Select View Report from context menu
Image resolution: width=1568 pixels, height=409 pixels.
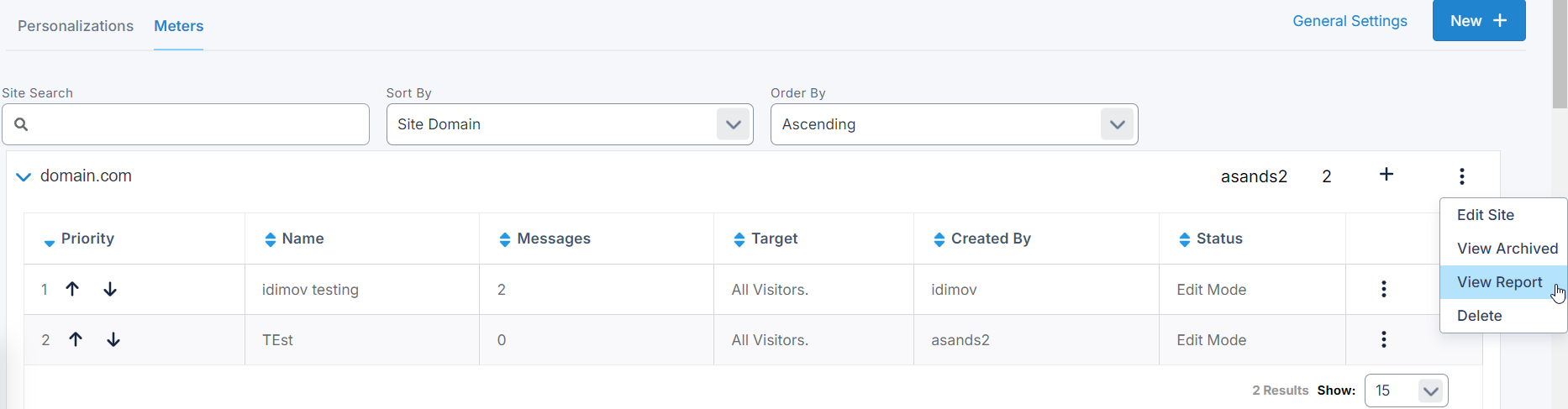[x=1499, y=282]
